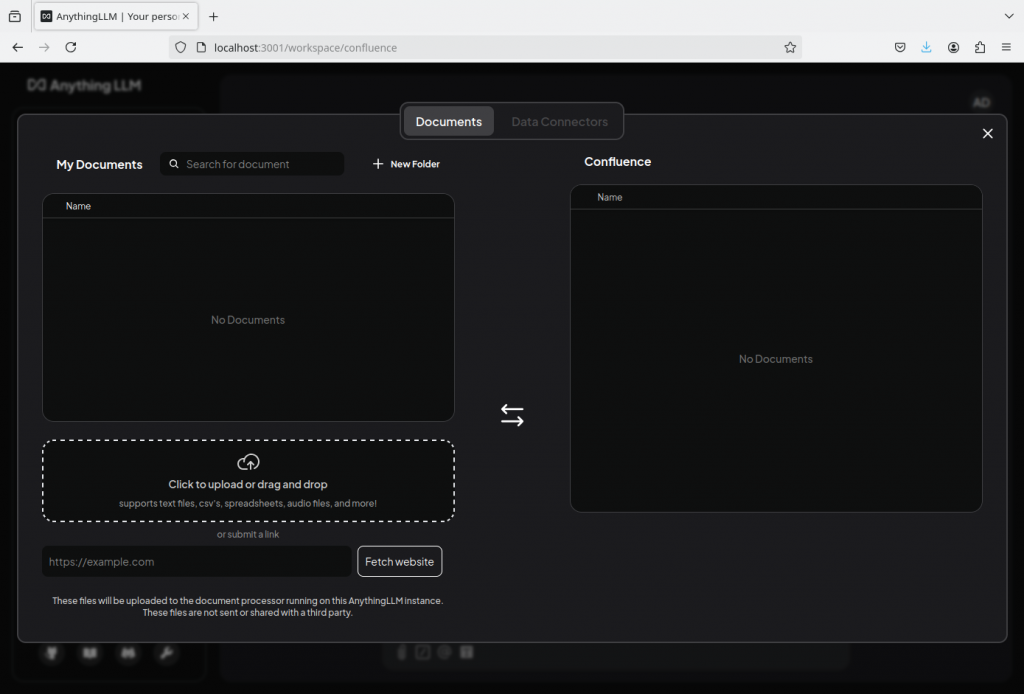1024x694 pixels.
Task: Click the swap arrows icon between panels
Action: click(x=512, y=415)
